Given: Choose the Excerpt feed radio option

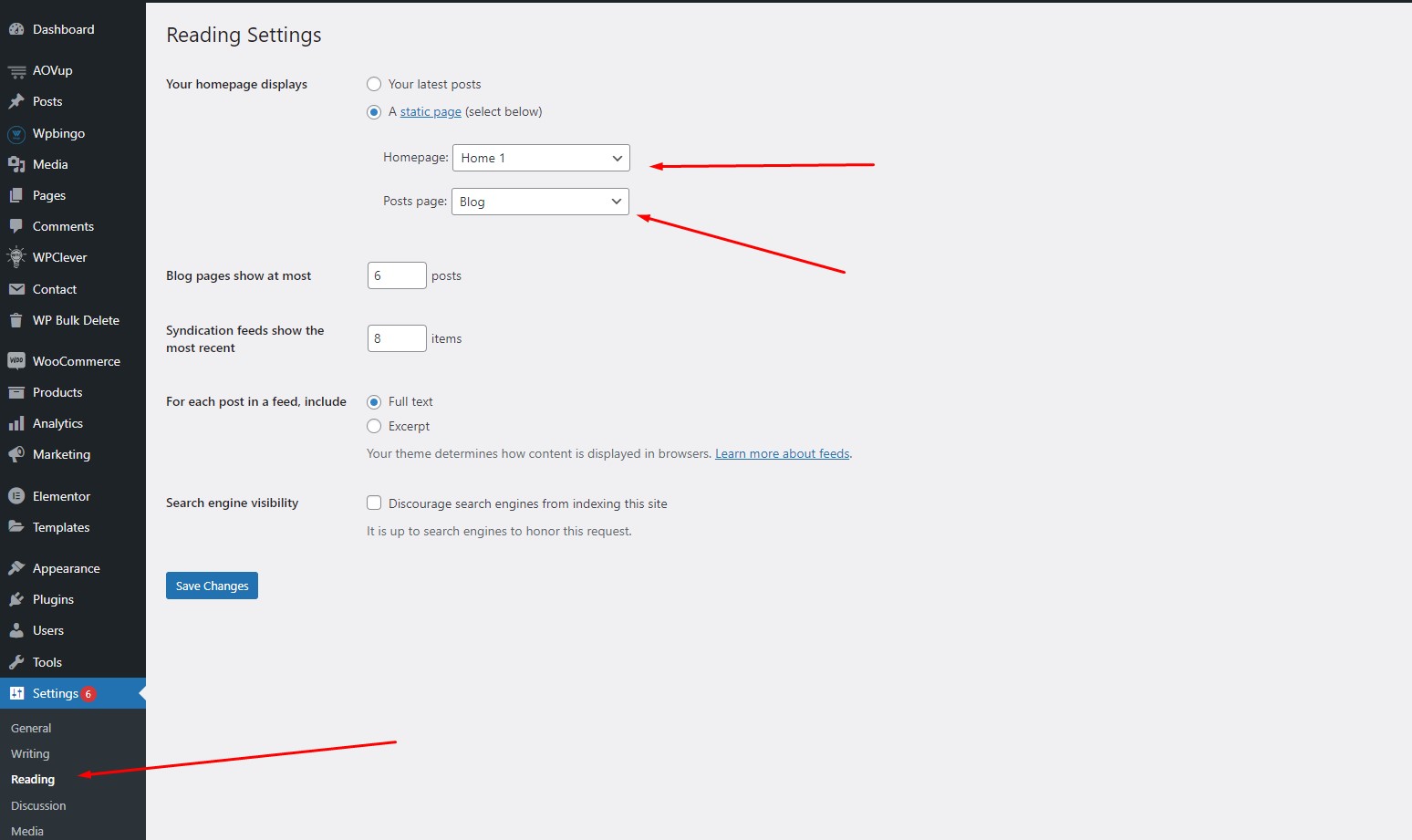Looking at the screenshot, I should (x=374, y=426).
